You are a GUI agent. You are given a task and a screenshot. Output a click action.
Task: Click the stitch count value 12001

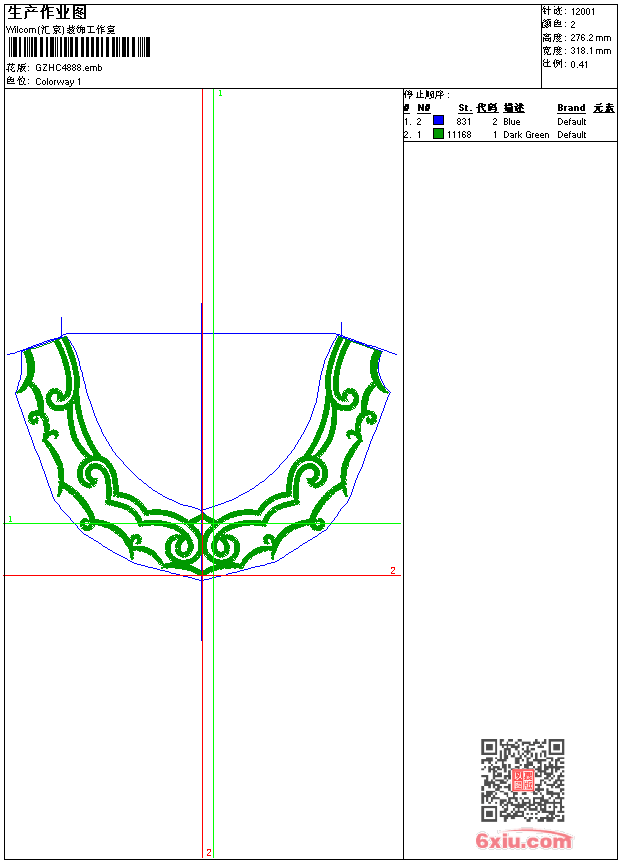583,12
